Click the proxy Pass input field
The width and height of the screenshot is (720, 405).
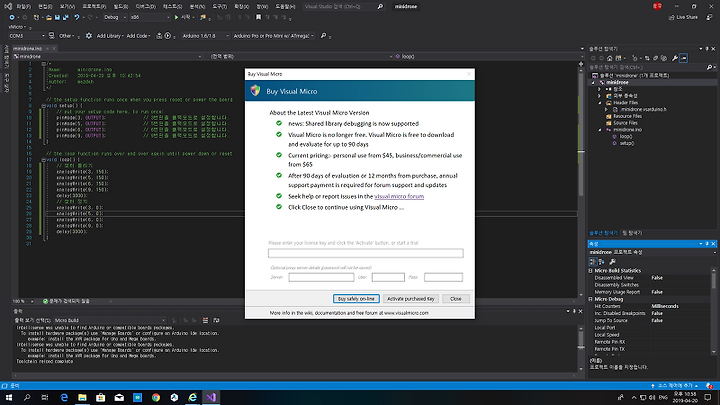pos(443,277)
